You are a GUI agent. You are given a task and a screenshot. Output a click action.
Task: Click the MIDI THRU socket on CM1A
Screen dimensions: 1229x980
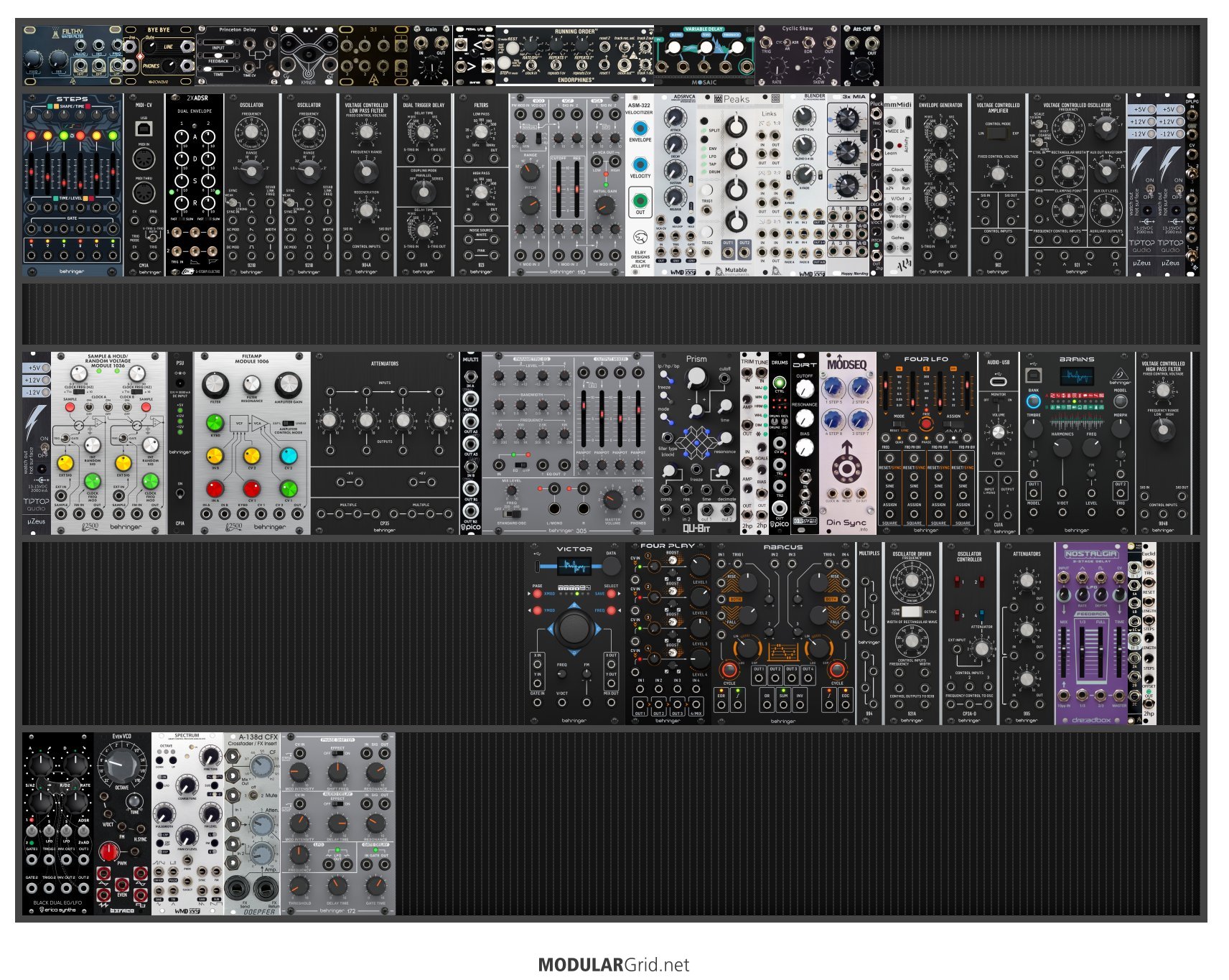click(x=143, y=192)
